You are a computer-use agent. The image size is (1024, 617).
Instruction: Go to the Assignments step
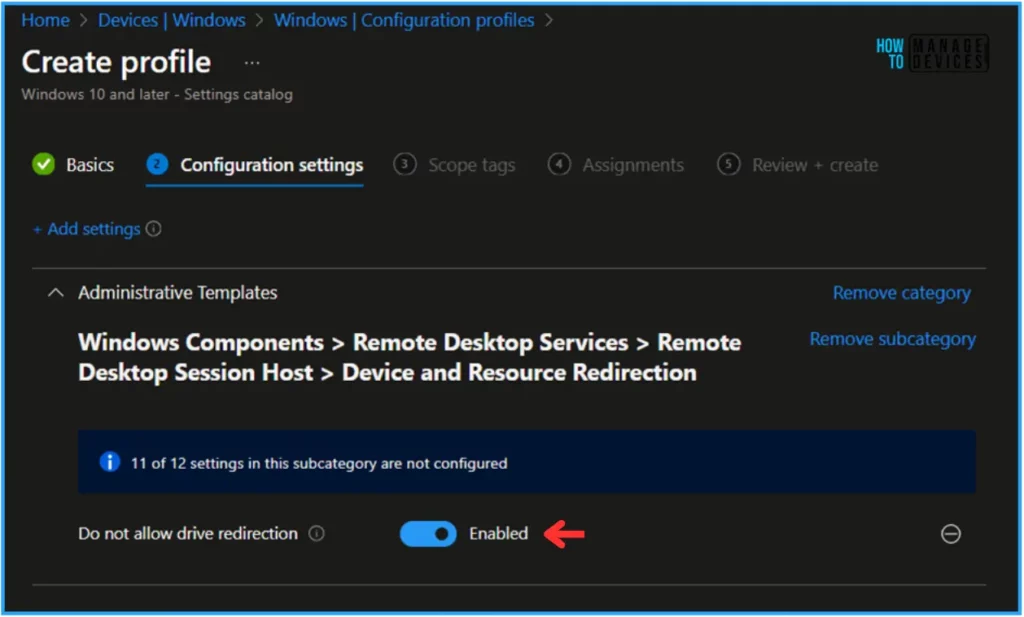coord(615,165)
